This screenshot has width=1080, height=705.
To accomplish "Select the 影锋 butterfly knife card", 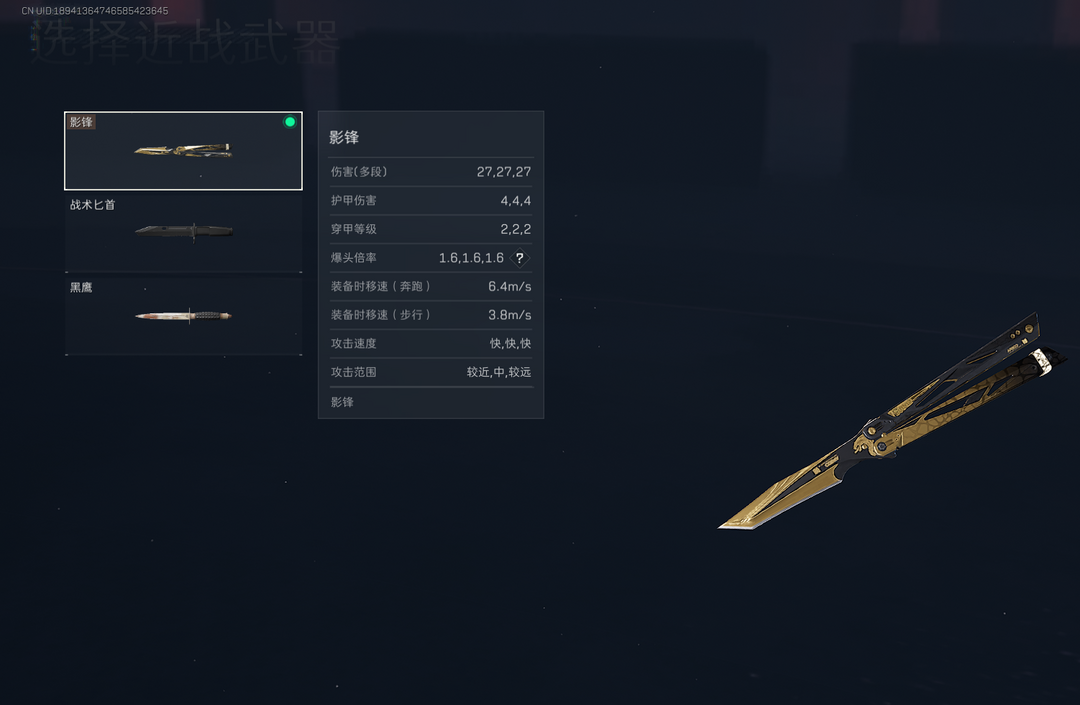I will 183,150.
